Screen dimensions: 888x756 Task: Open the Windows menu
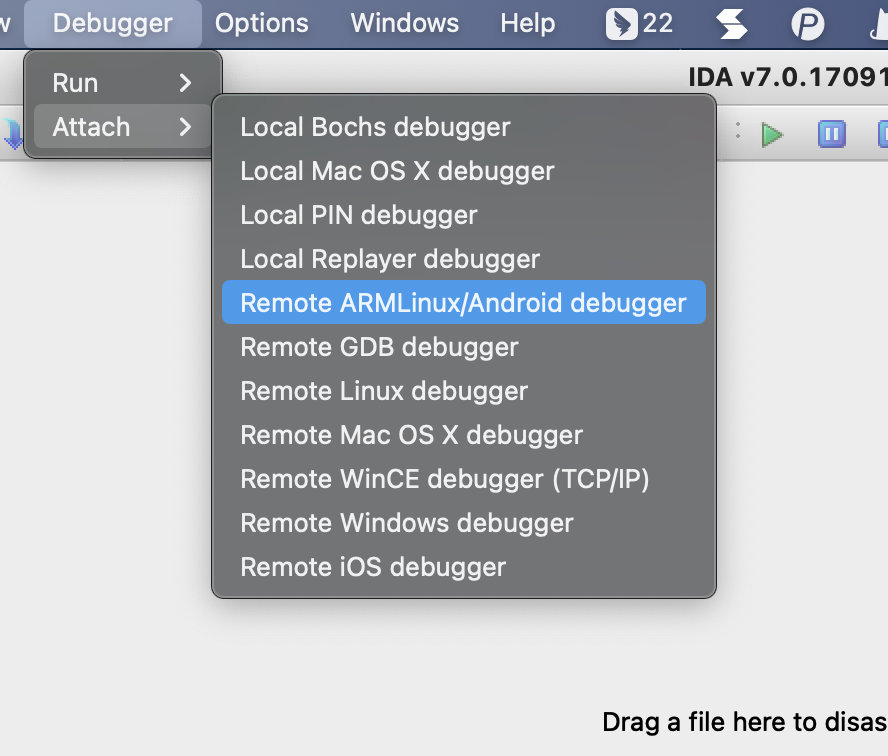[x=405, y=23]
